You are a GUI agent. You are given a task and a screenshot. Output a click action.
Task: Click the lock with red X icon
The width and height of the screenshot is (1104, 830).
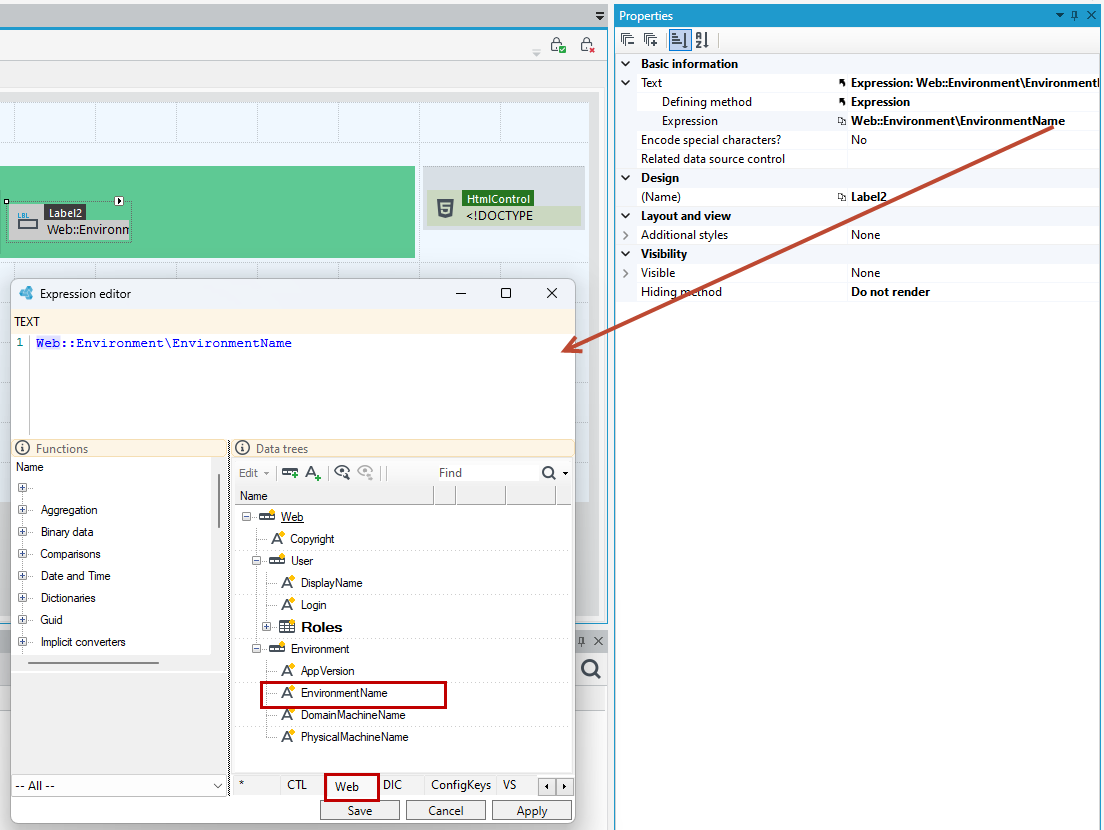pos(587,46)
